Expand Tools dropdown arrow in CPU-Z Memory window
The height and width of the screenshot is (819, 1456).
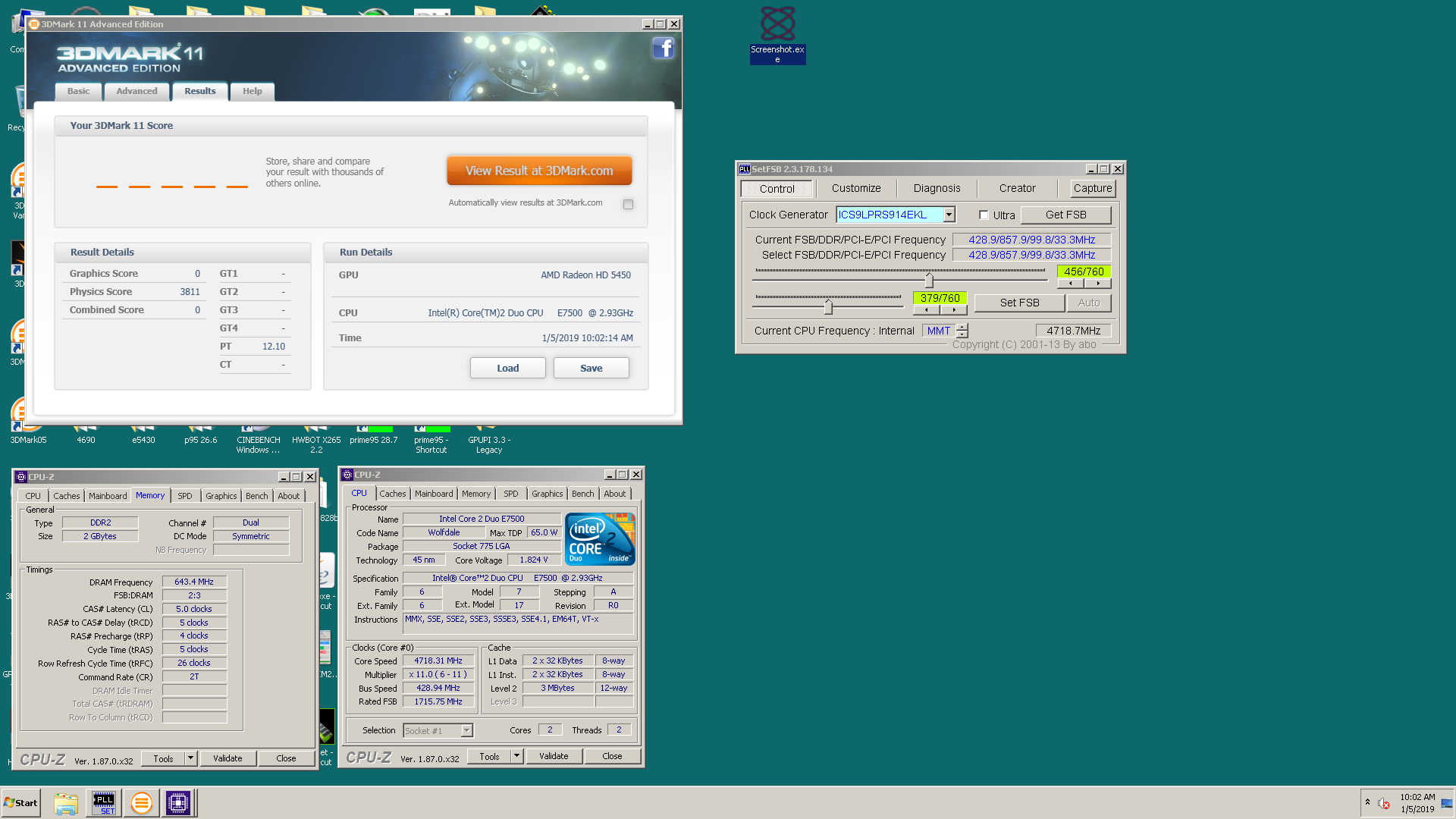[x=191, y=758]
